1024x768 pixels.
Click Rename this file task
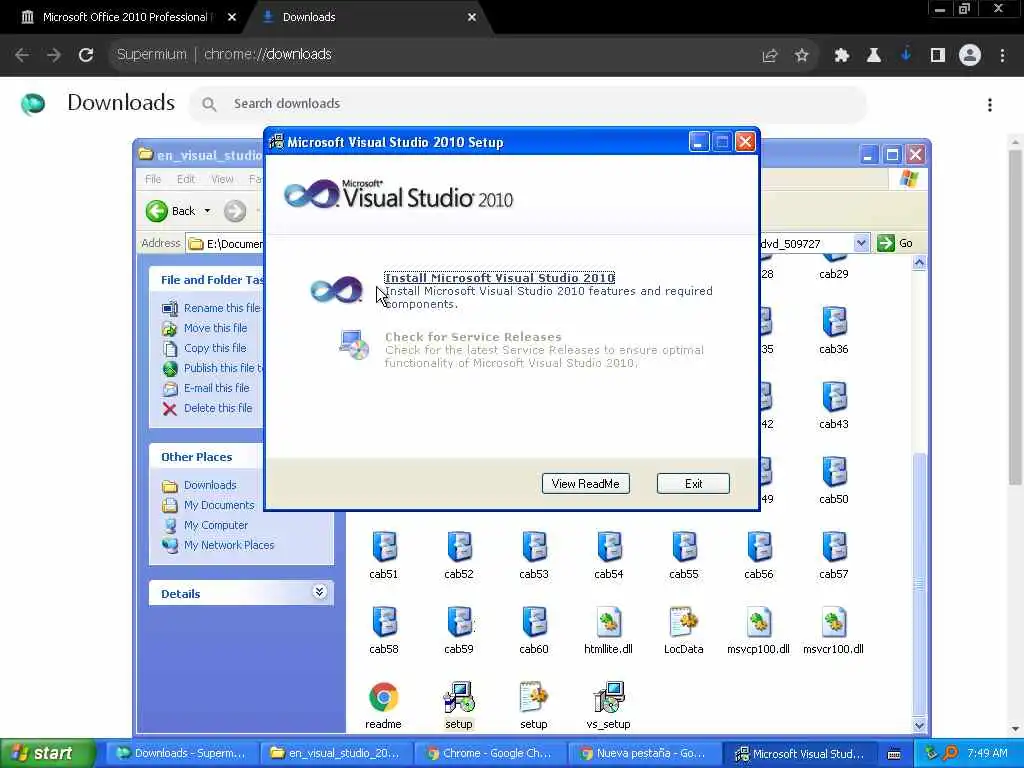coord(222,308)
